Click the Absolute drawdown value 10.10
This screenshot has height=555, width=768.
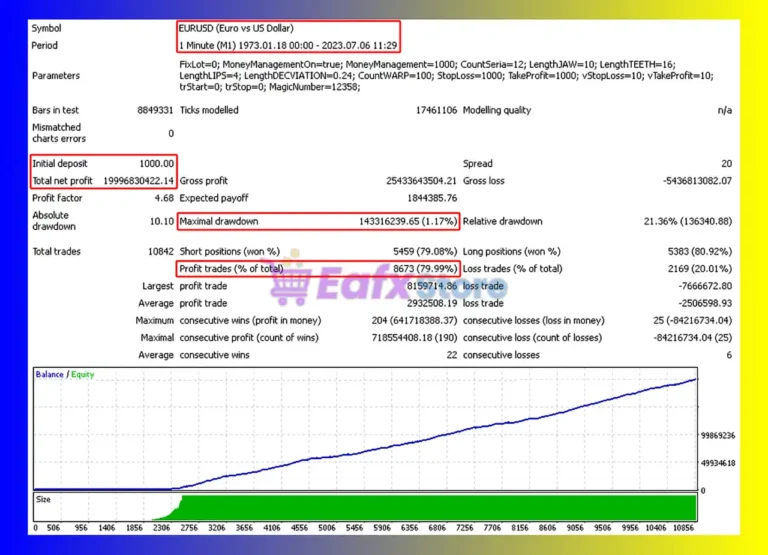pos(162,221)
